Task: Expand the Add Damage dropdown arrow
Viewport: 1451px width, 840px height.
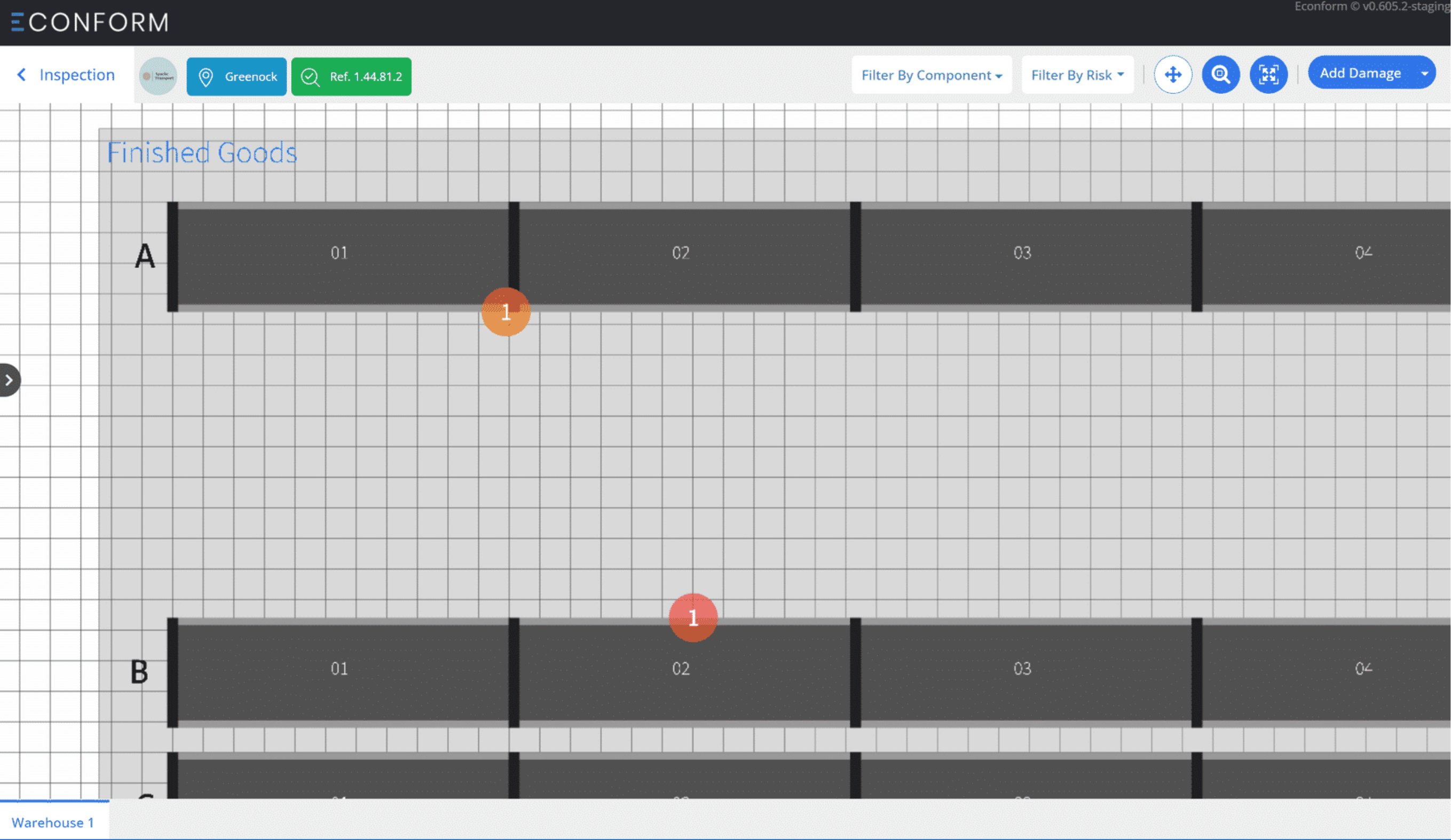Action: [x=1424, y=74]
